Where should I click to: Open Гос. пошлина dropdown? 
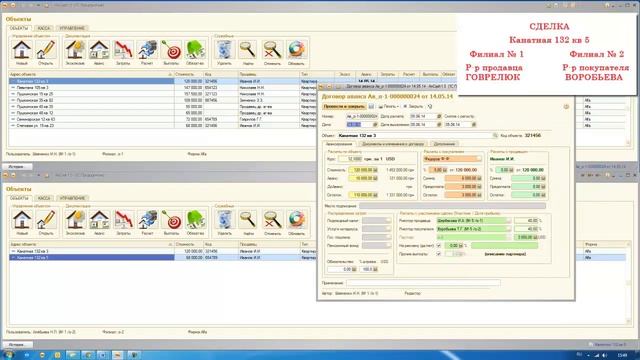[x=388, y=237]
